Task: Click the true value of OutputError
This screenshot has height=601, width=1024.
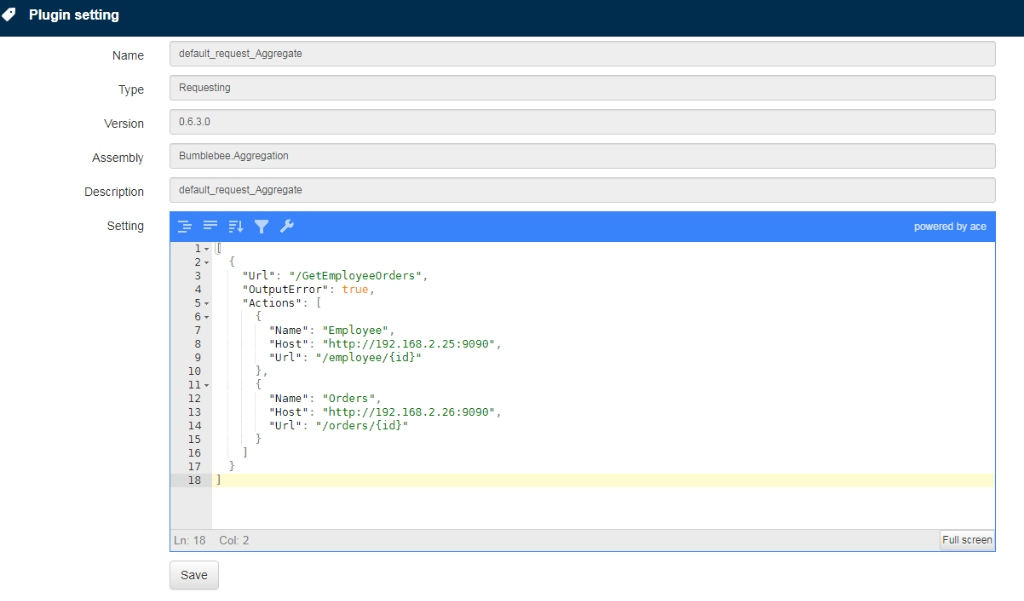Action: pyautogui.click(x=355, y=289)
